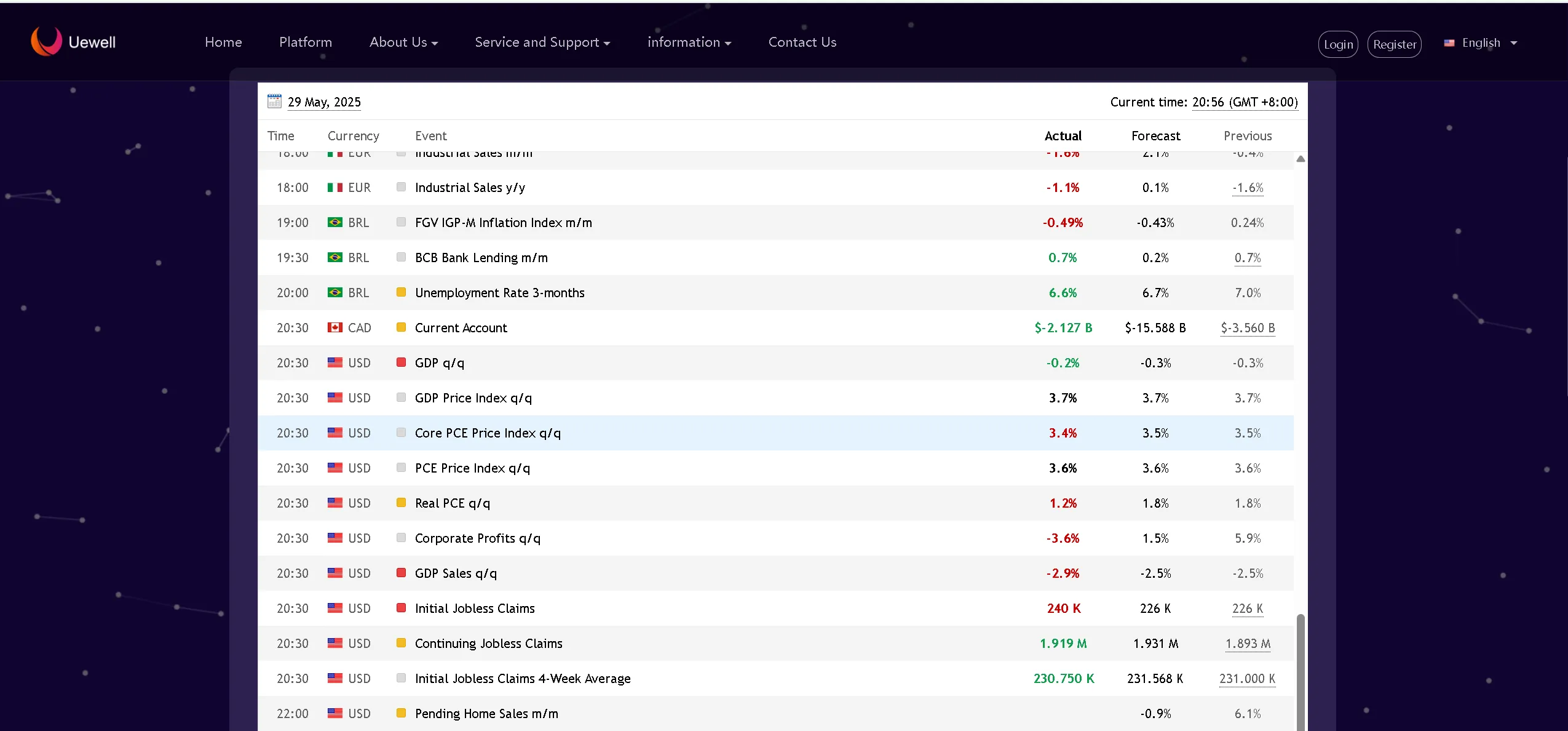Viewport: 1568px width, 731px height.
Task: Click the Register button
Action: [x=1394, y=44]
